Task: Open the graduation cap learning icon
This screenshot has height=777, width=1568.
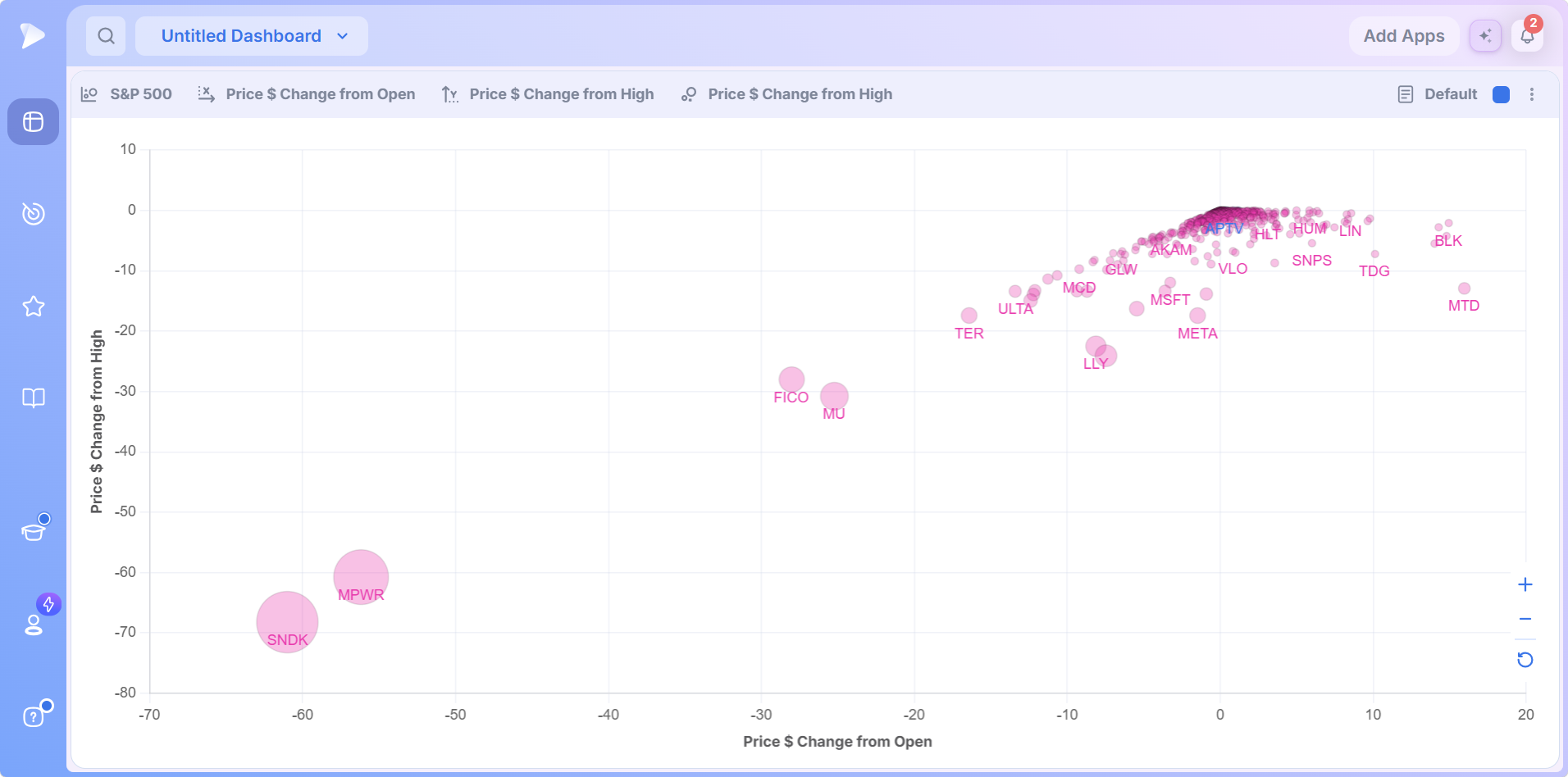Action: (33, 531)
